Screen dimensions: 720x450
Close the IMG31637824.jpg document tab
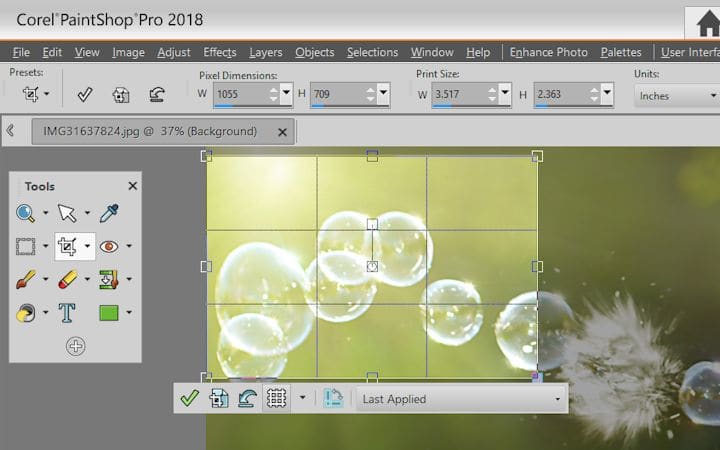tap(282, 132)
